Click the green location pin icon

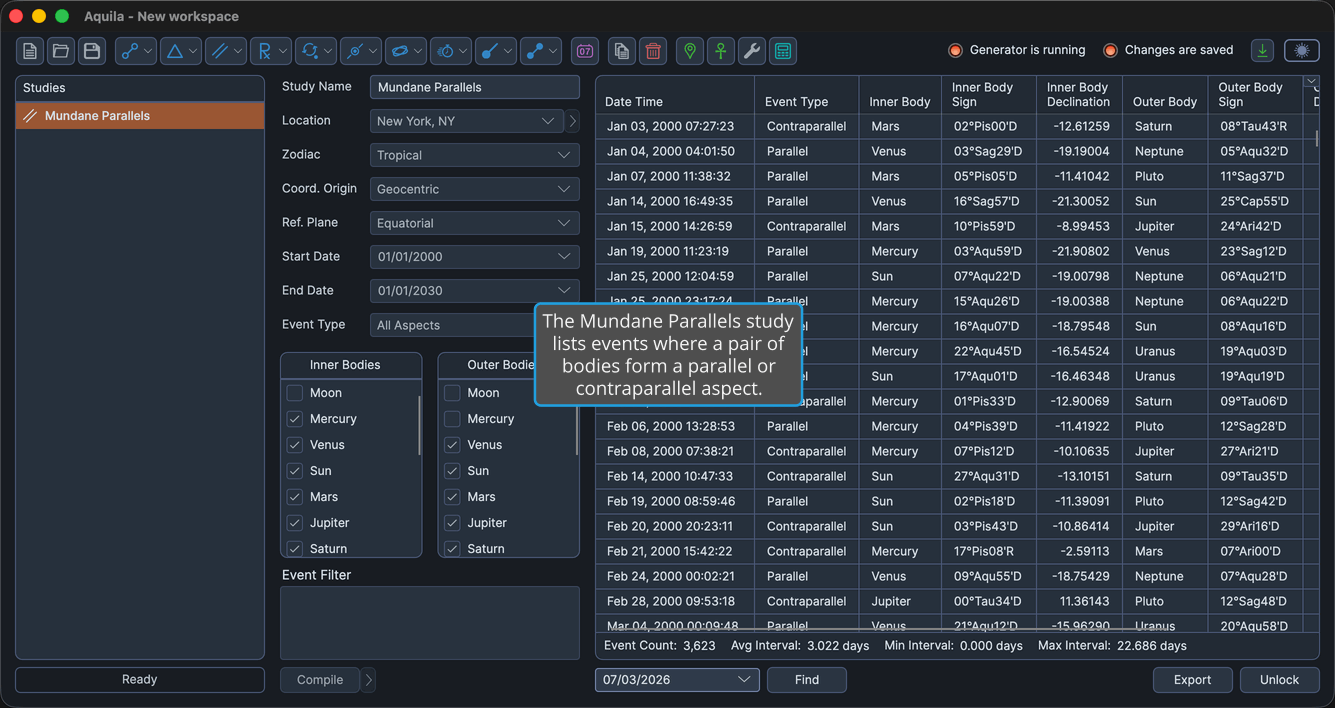click(690, 51)
